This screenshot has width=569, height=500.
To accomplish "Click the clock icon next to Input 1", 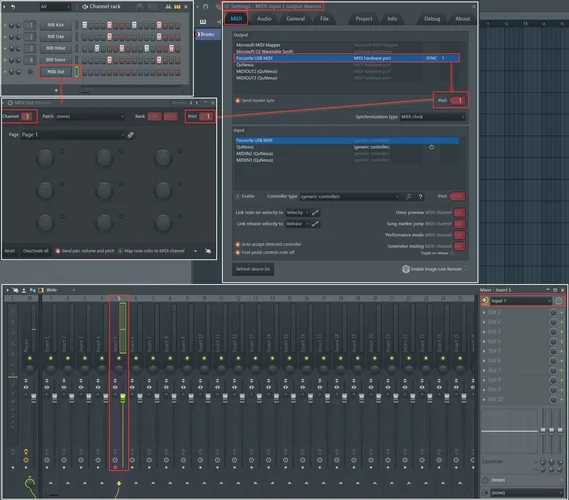I will (558, 301).
